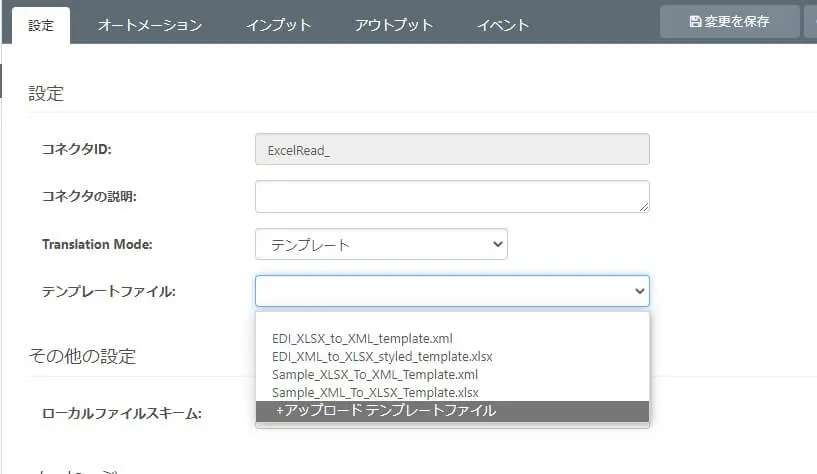Click the コネクタID field showing ExcelRead_
This screenshot has height=474, width=817.
452,150
